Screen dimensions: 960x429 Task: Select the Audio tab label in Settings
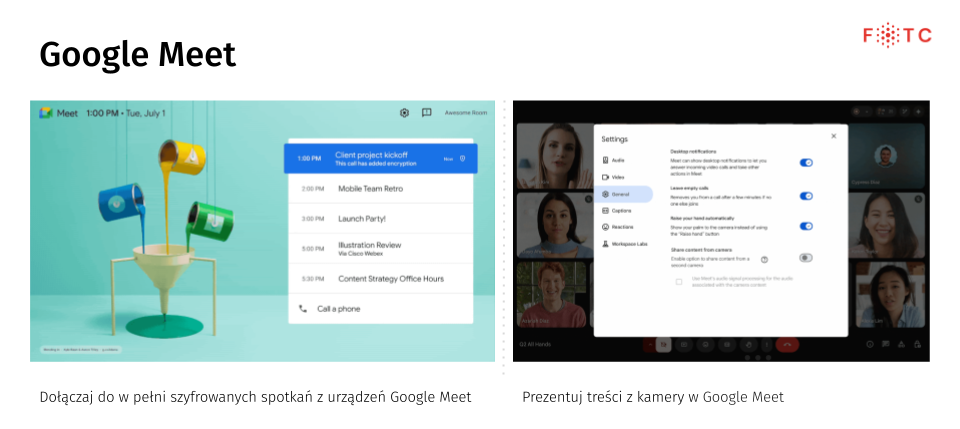pos(618,160)
